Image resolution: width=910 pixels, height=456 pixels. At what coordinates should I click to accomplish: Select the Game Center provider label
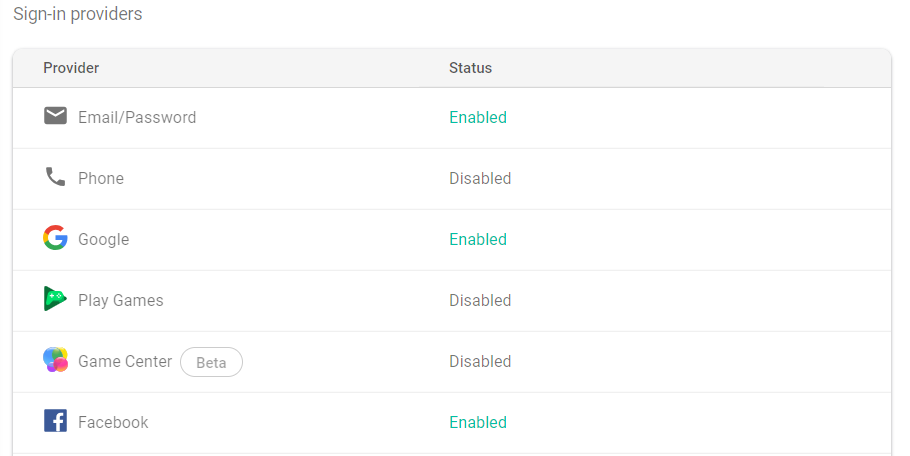pyautogui.click(x=125, y=362)
